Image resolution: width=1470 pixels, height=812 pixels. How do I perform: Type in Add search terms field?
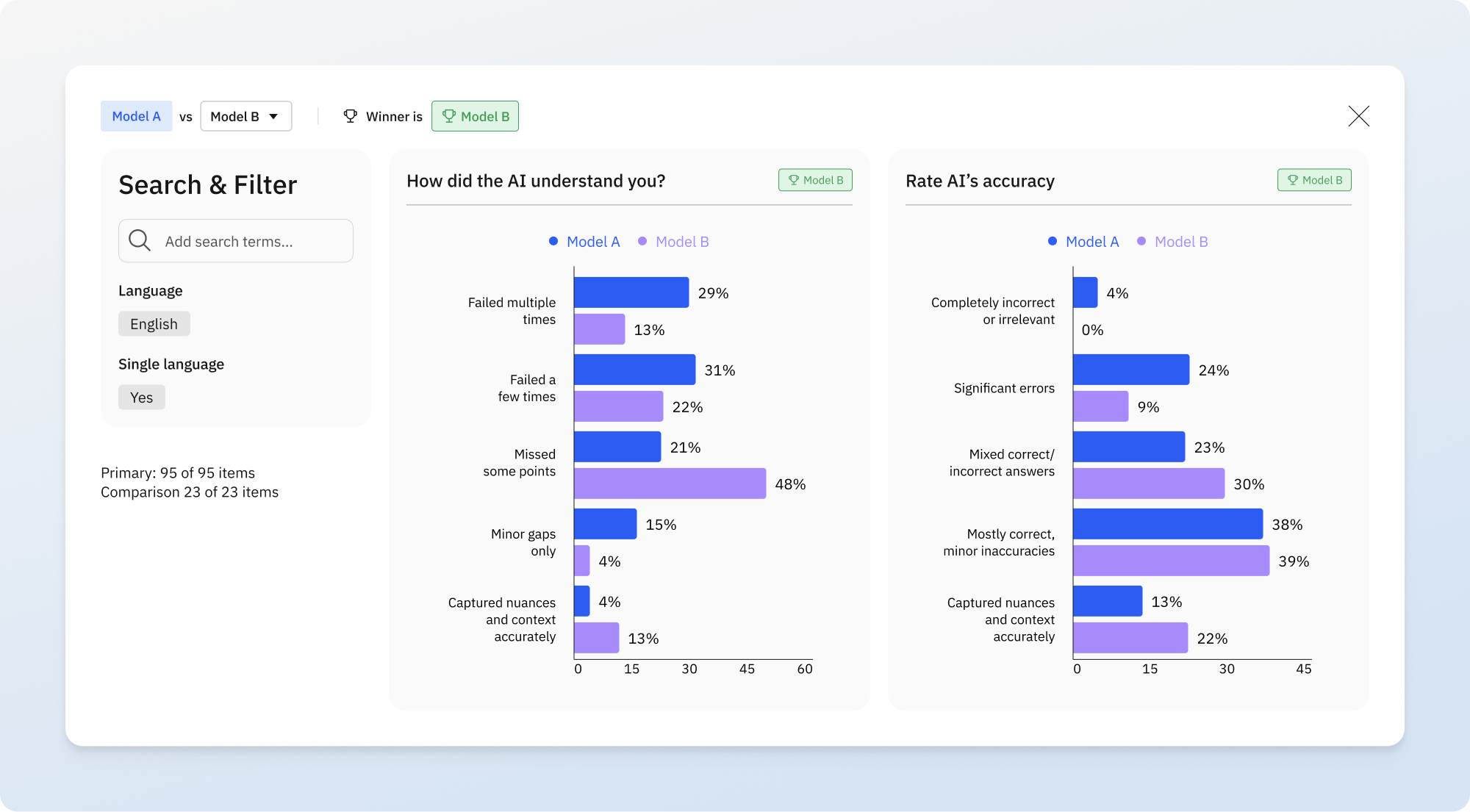pos(250,241)
